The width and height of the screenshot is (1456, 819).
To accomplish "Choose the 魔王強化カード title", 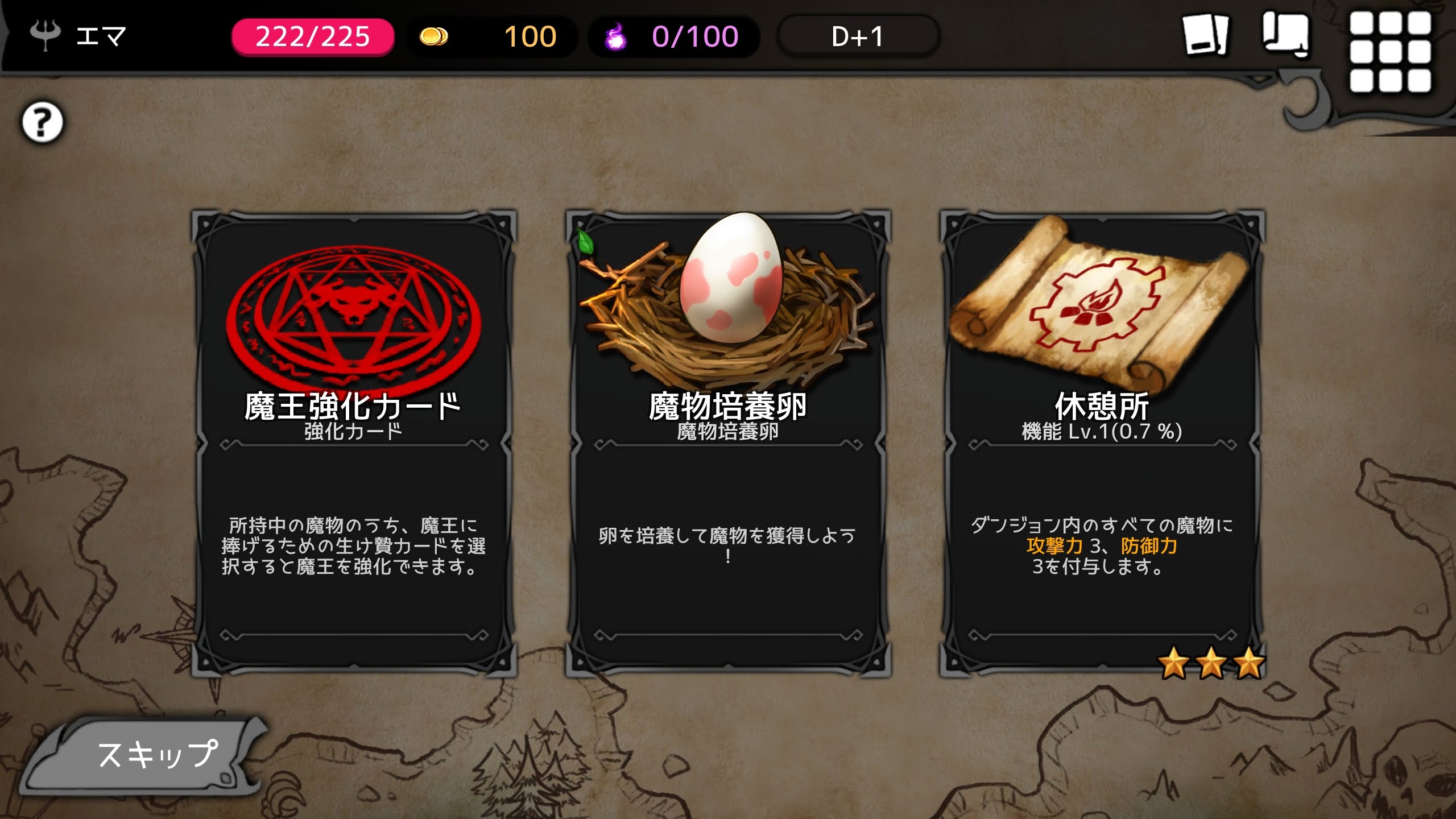I will point(353,406).
